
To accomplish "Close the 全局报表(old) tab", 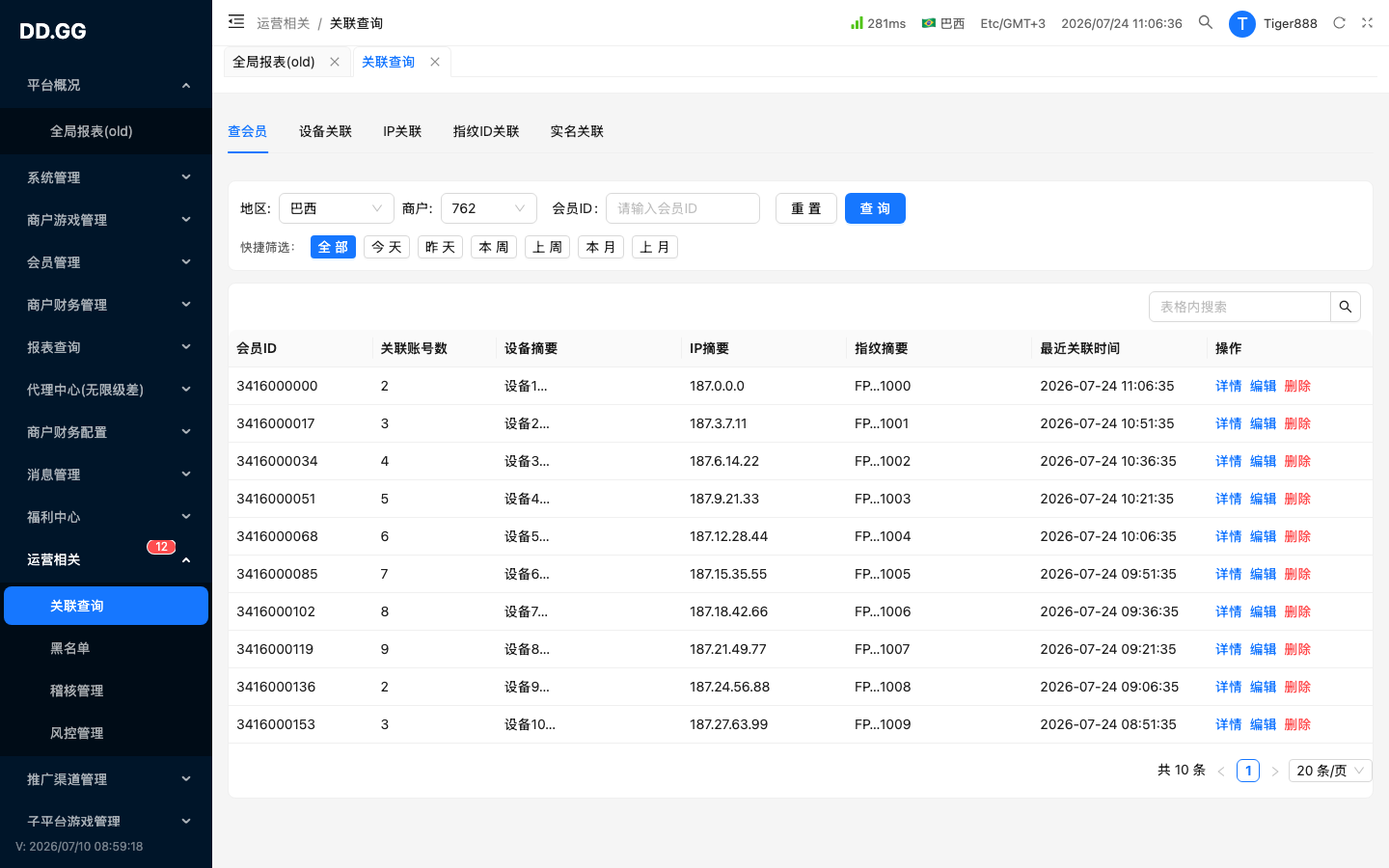I will pos(335,62).
